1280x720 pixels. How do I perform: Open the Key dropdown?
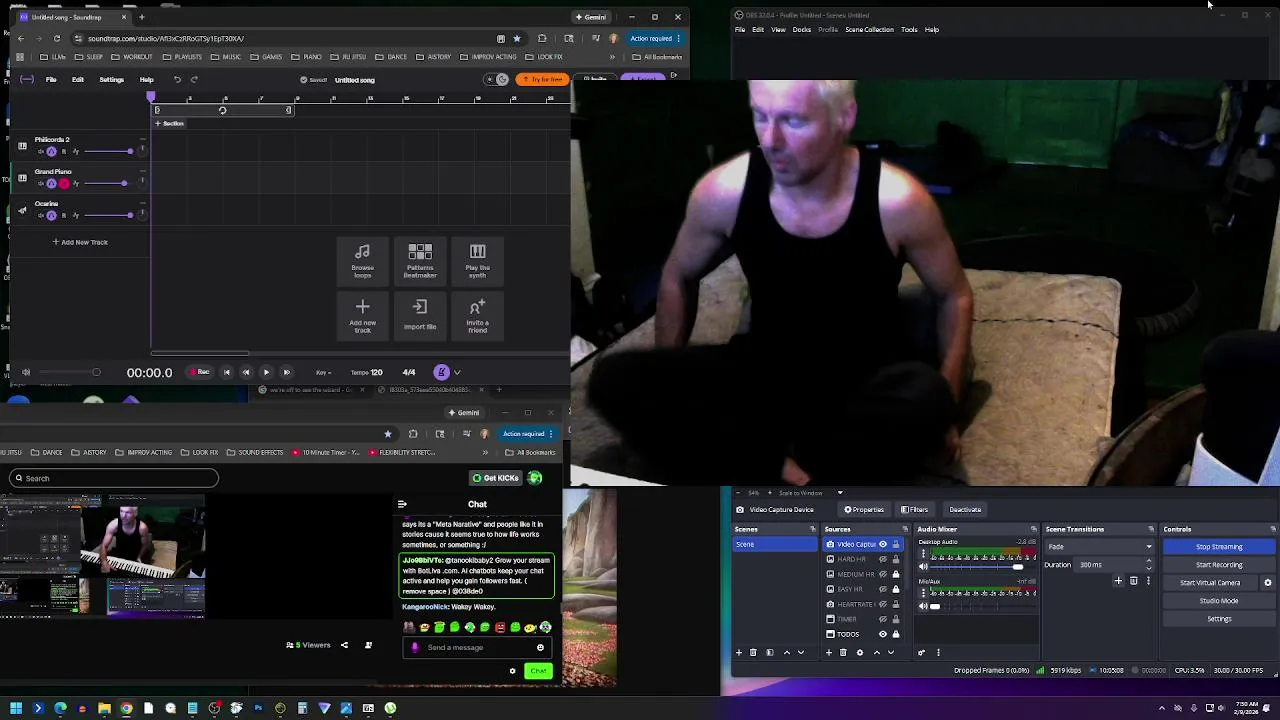pyautogui.click(x=324, y=373)
